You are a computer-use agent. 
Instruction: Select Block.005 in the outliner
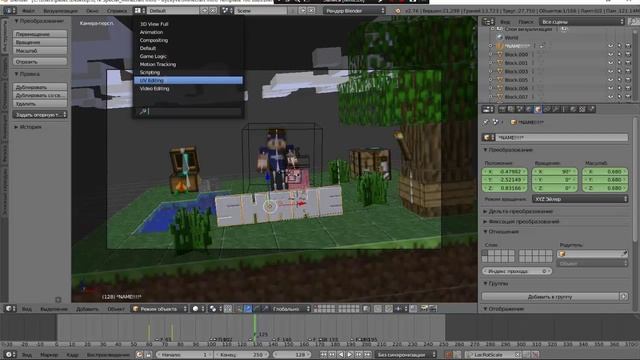(x=516, y=80)
